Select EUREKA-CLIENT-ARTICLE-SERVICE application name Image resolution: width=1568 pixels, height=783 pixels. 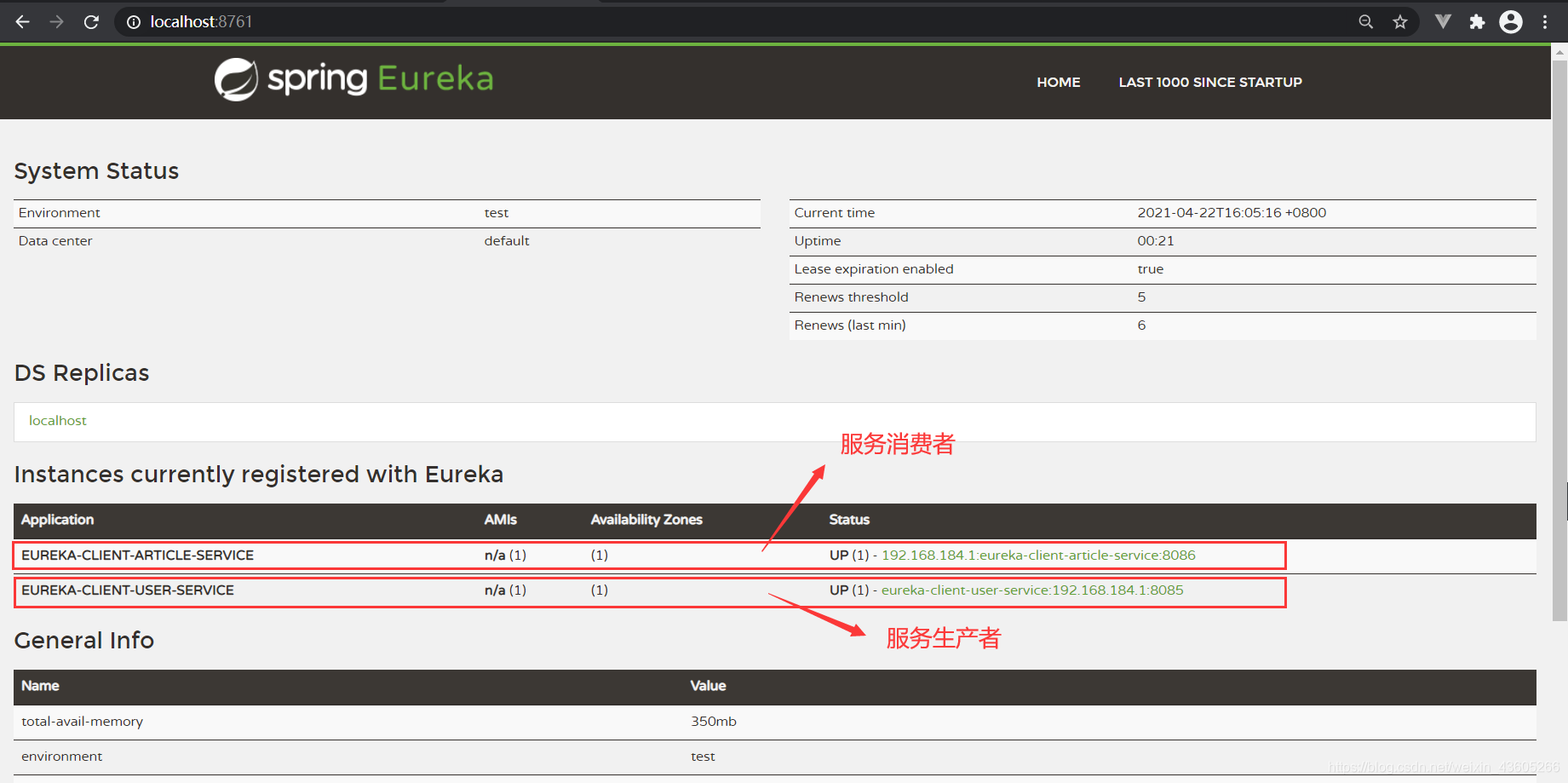pyautogui.click(x=137, y=556)
